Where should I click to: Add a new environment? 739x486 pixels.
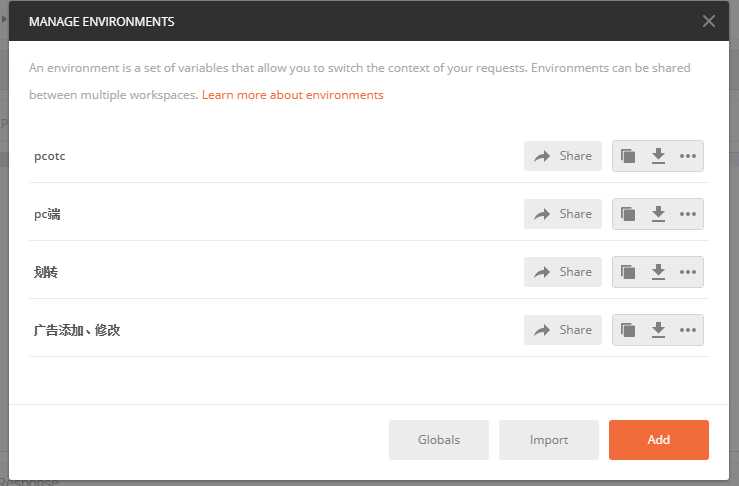pyautogui.click(x=659, y=440)
